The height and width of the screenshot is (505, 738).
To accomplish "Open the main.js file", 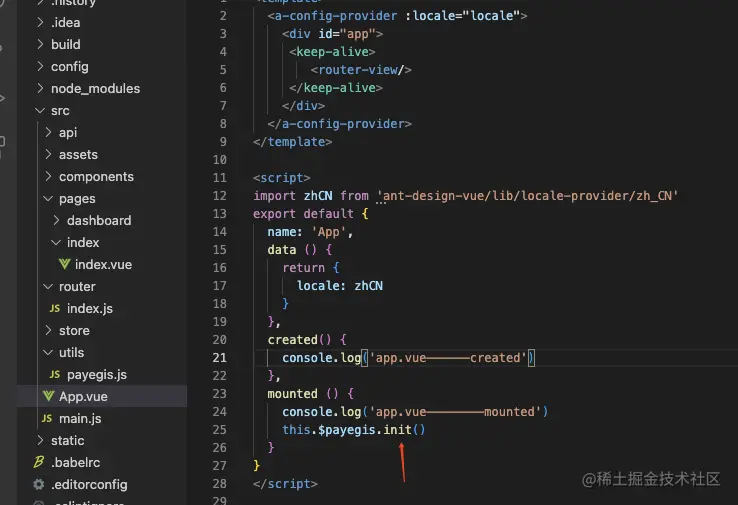I will (80, 418).
